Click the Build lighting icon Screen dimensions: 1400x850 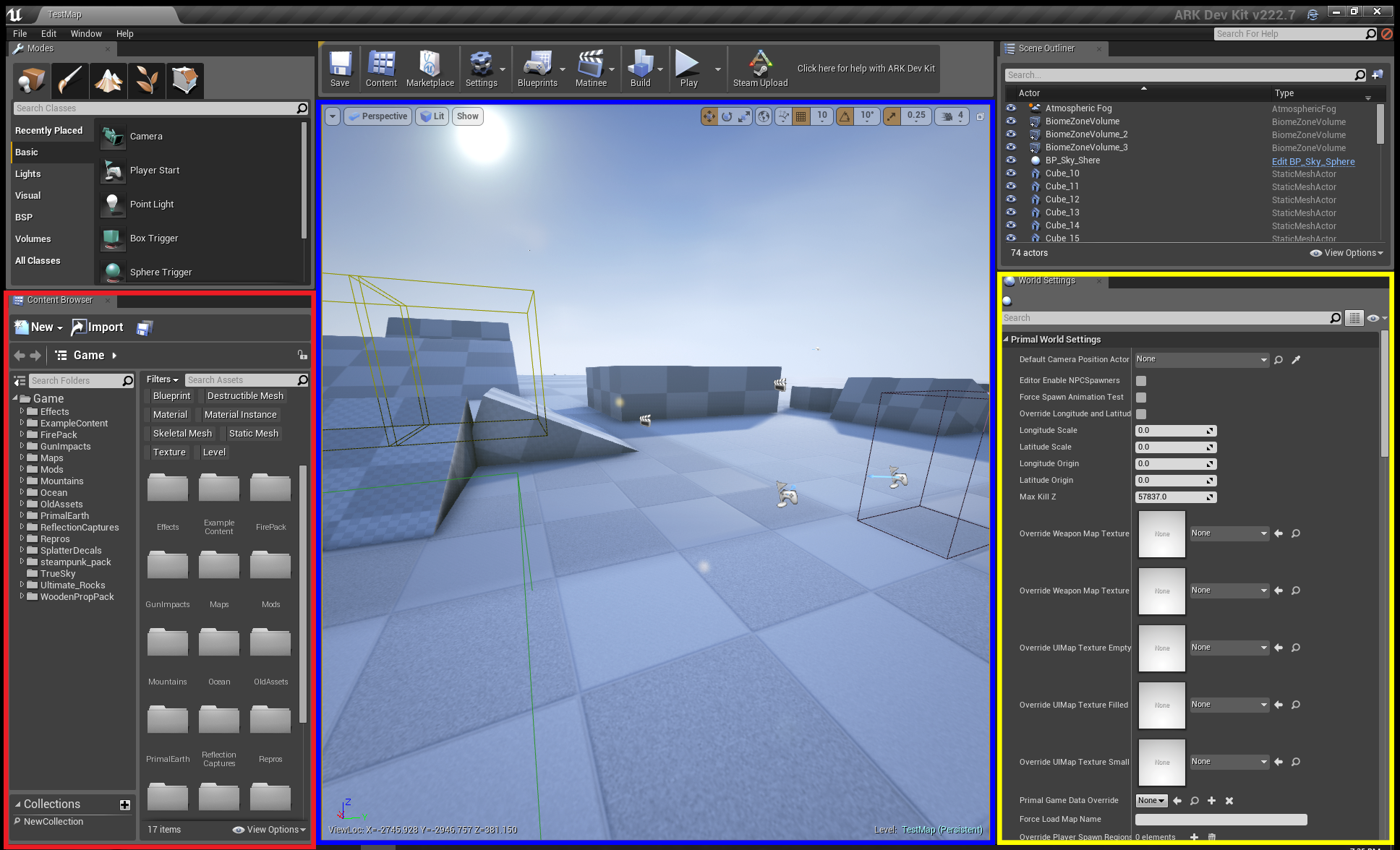click(x=640, y=65)
